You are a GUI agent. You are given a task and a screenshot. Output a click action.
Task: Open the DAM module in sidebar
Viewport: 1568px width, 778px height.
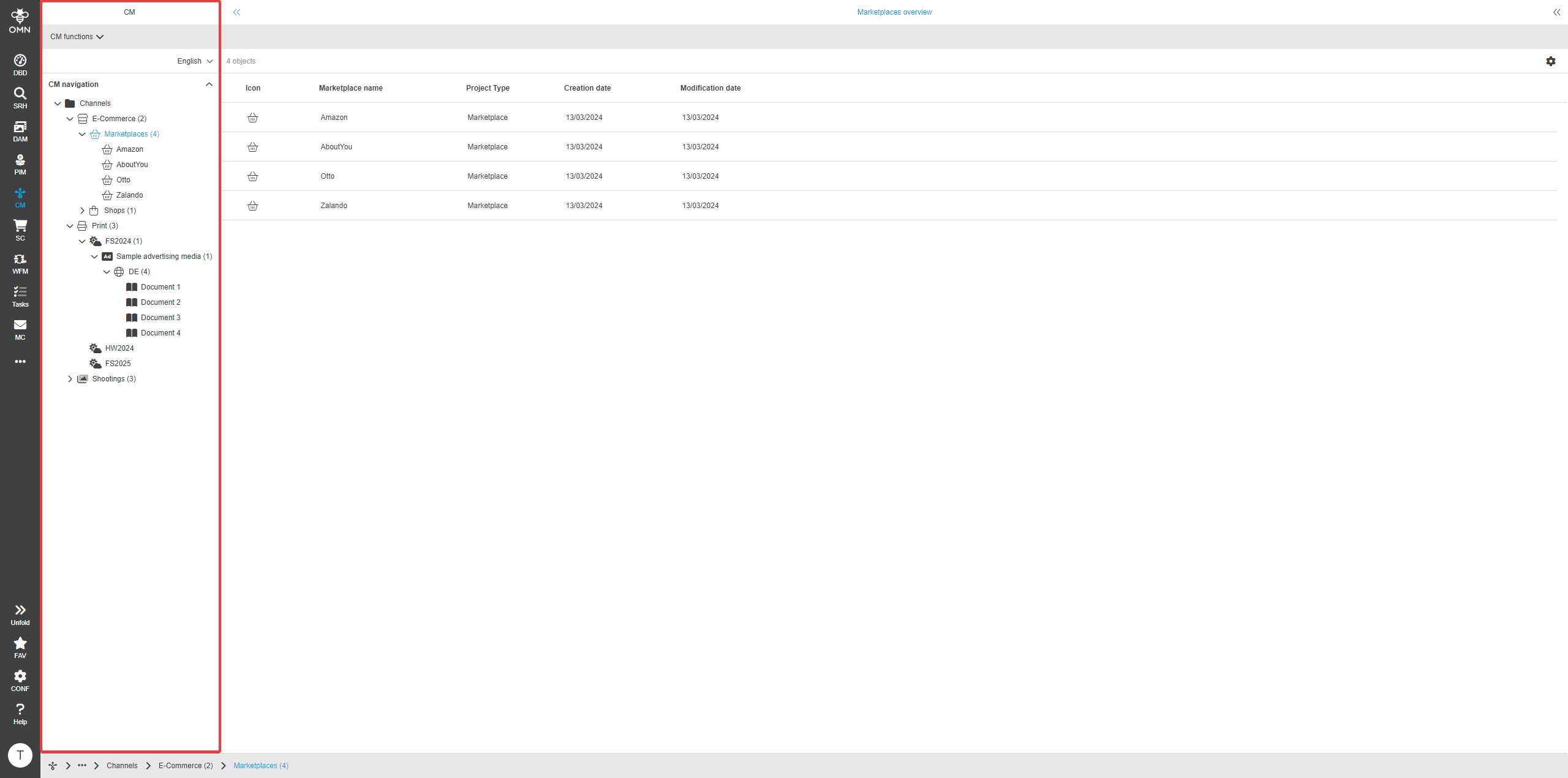20,131
